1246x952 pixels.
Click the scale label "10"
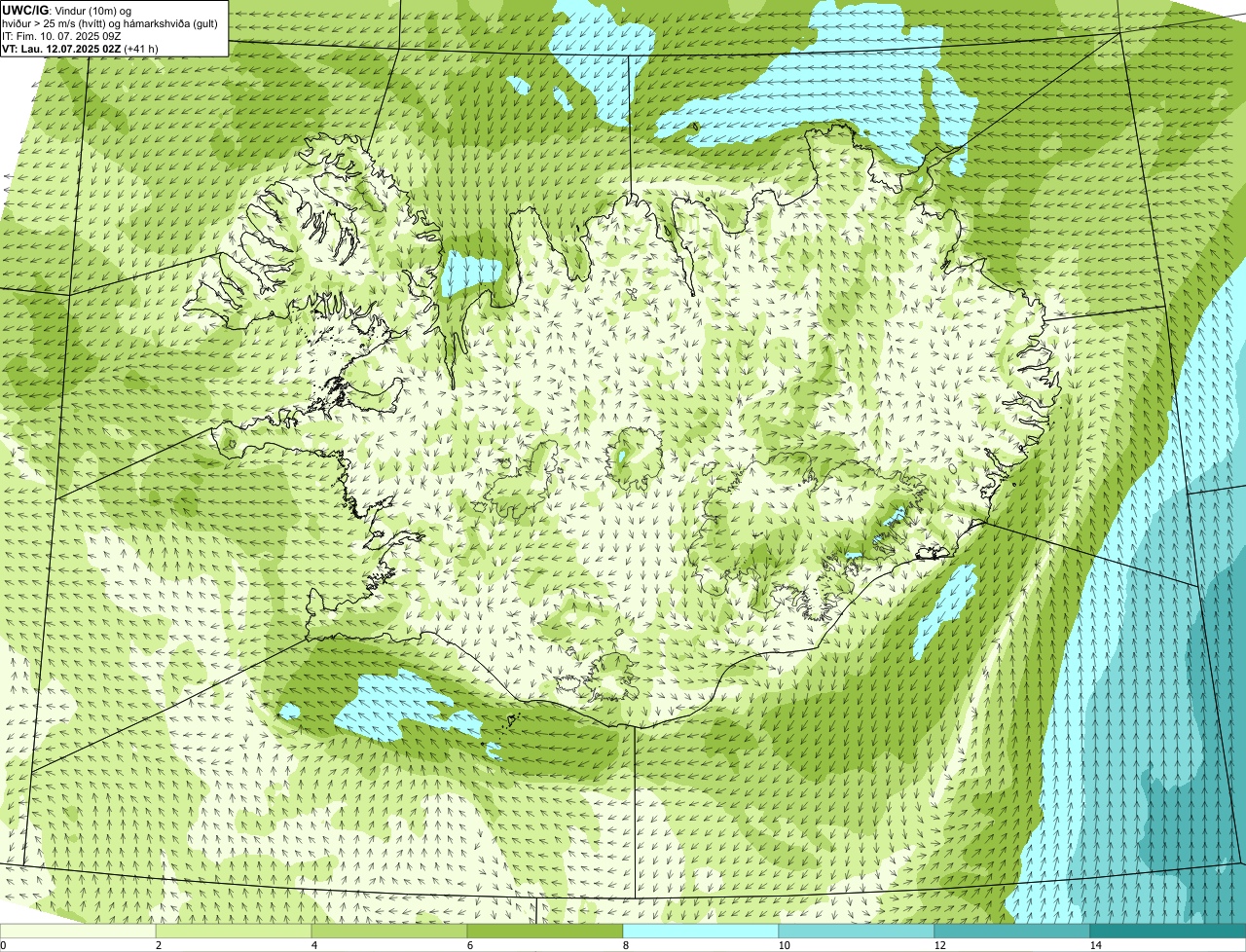[x=784, y=945]
